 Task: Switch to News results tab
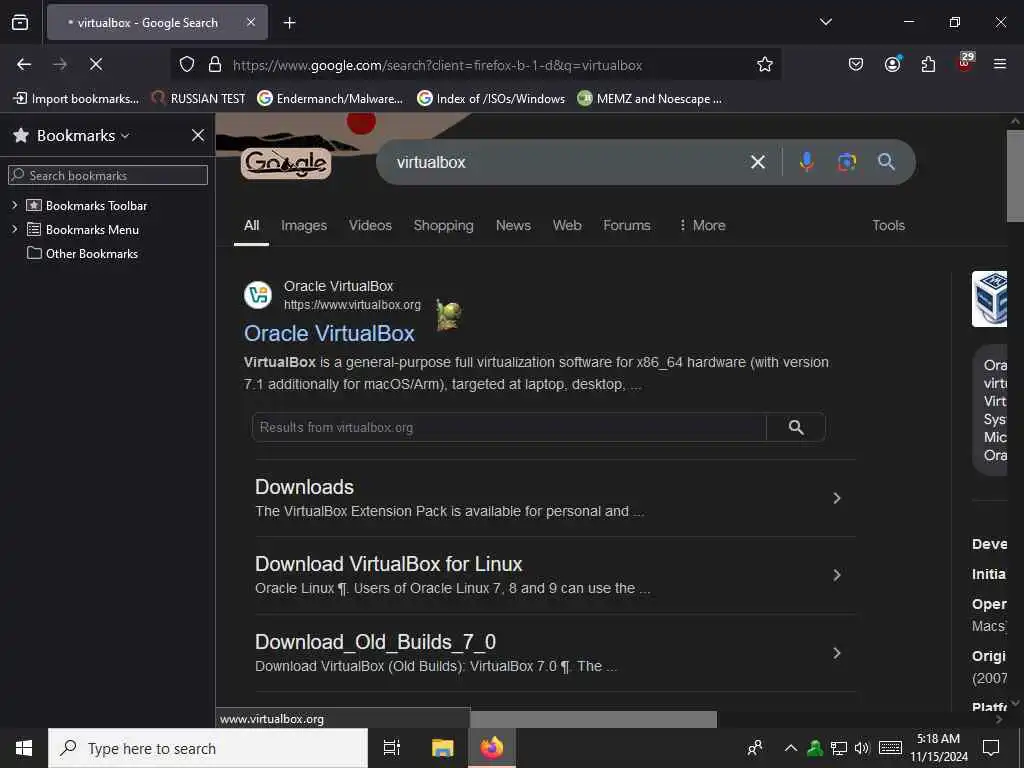[513, 225]
